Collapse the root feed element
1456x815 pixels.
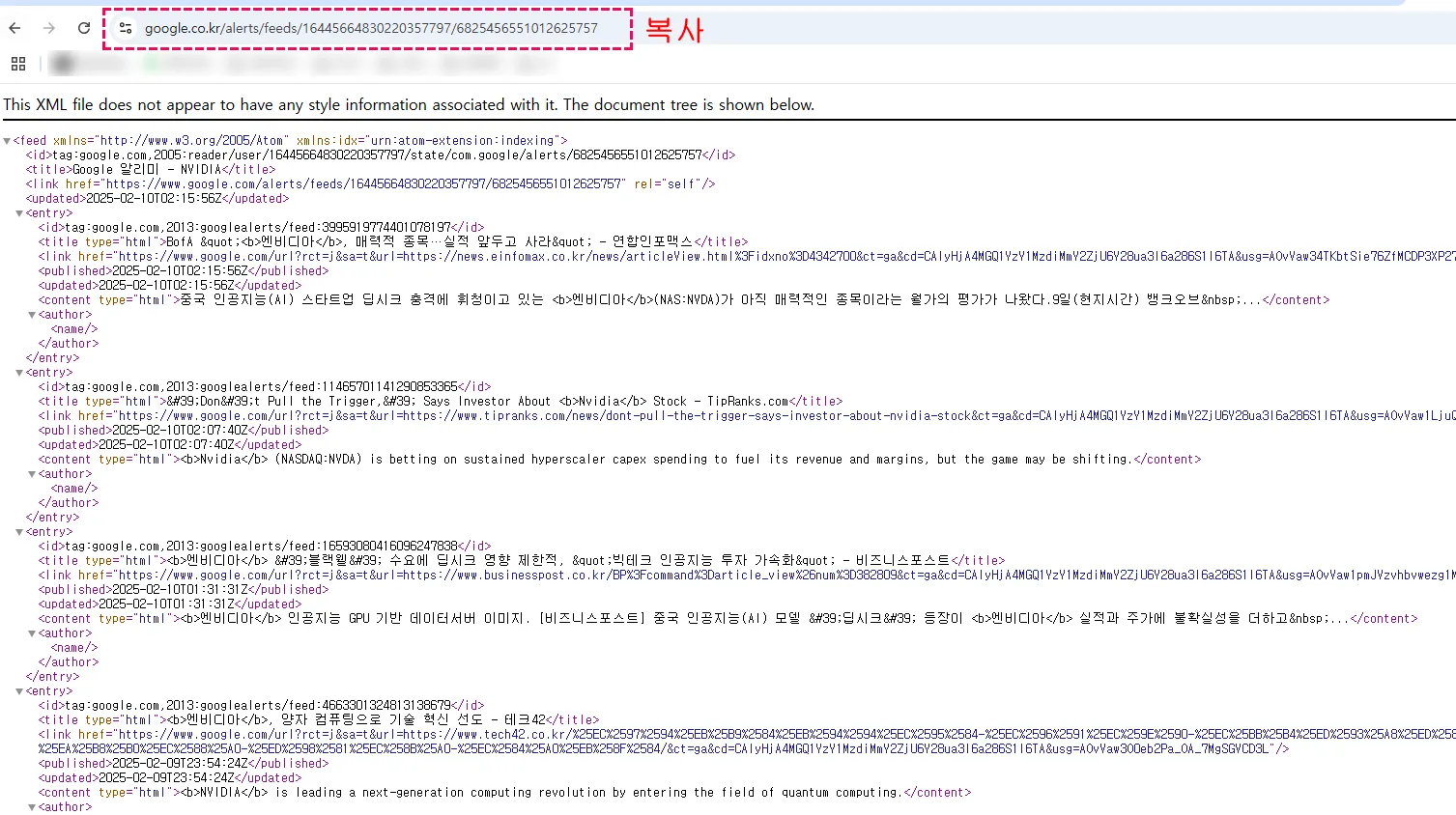[x=8, y=141]
